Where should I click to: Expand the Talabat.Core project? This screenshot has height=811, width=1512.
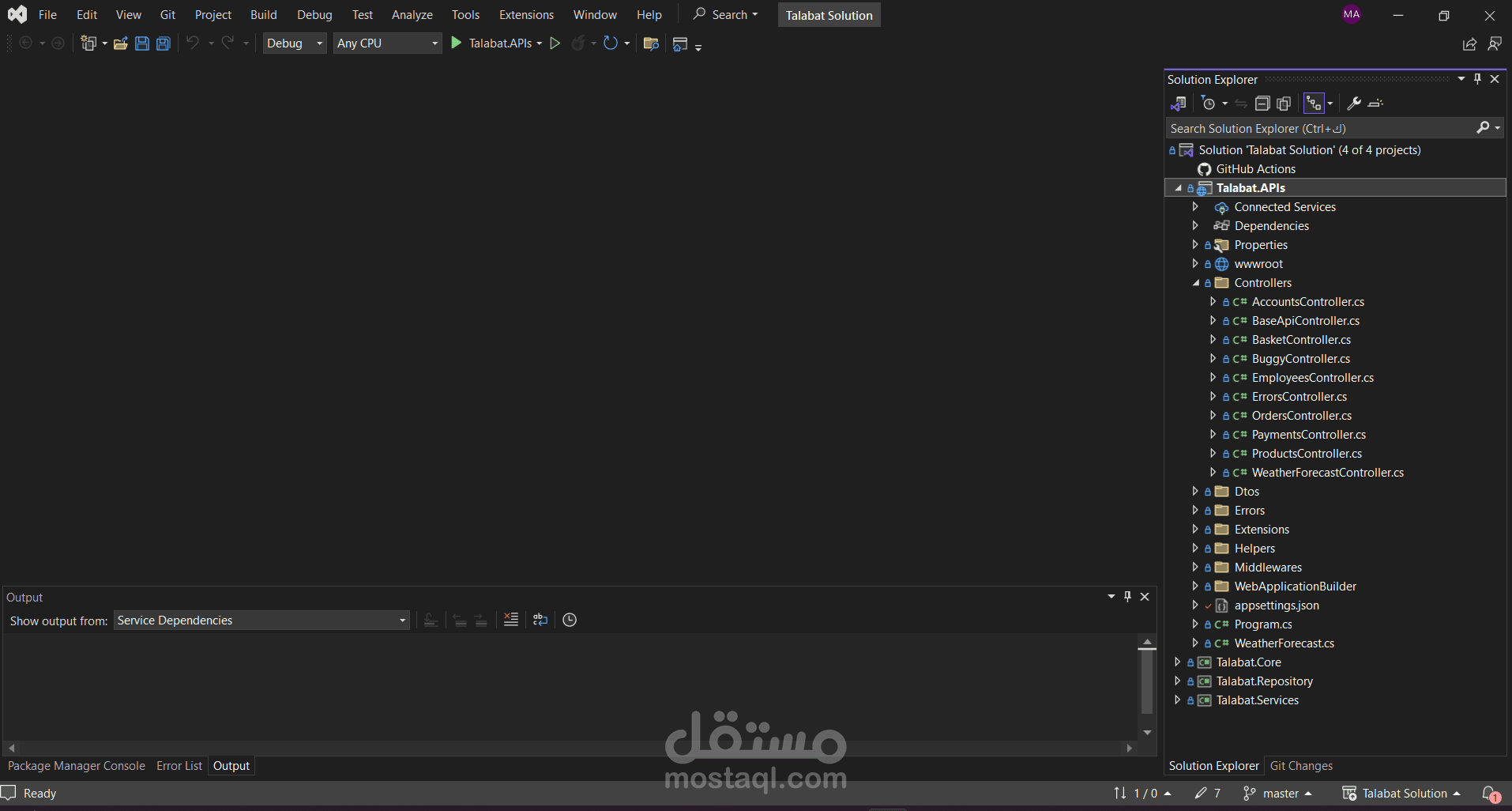[1177, 662]
